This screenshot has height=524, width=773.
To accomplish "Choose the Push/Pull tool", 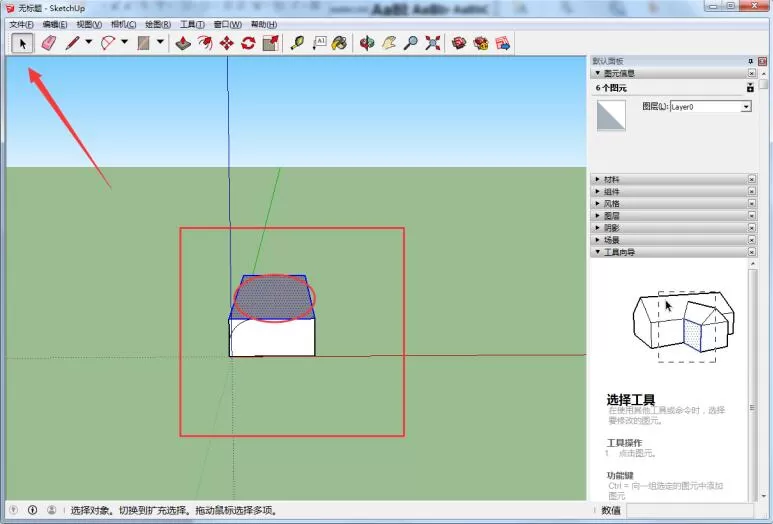I will coord(183,43).
